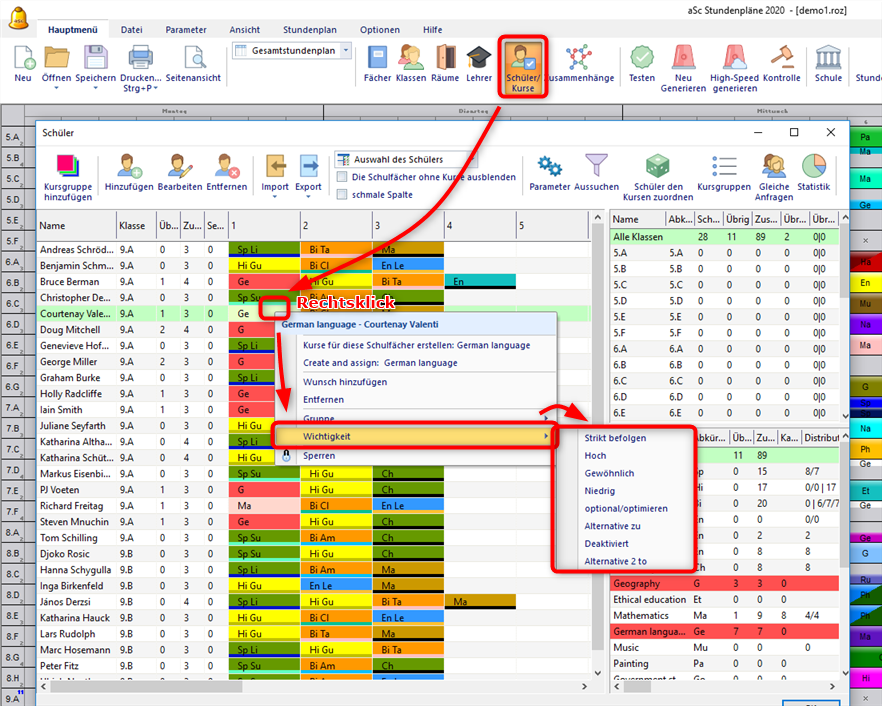Open the Gesamtstundenplan dropdown
The height and width of the screenshot is (706, 882).
tap(346, 51)
